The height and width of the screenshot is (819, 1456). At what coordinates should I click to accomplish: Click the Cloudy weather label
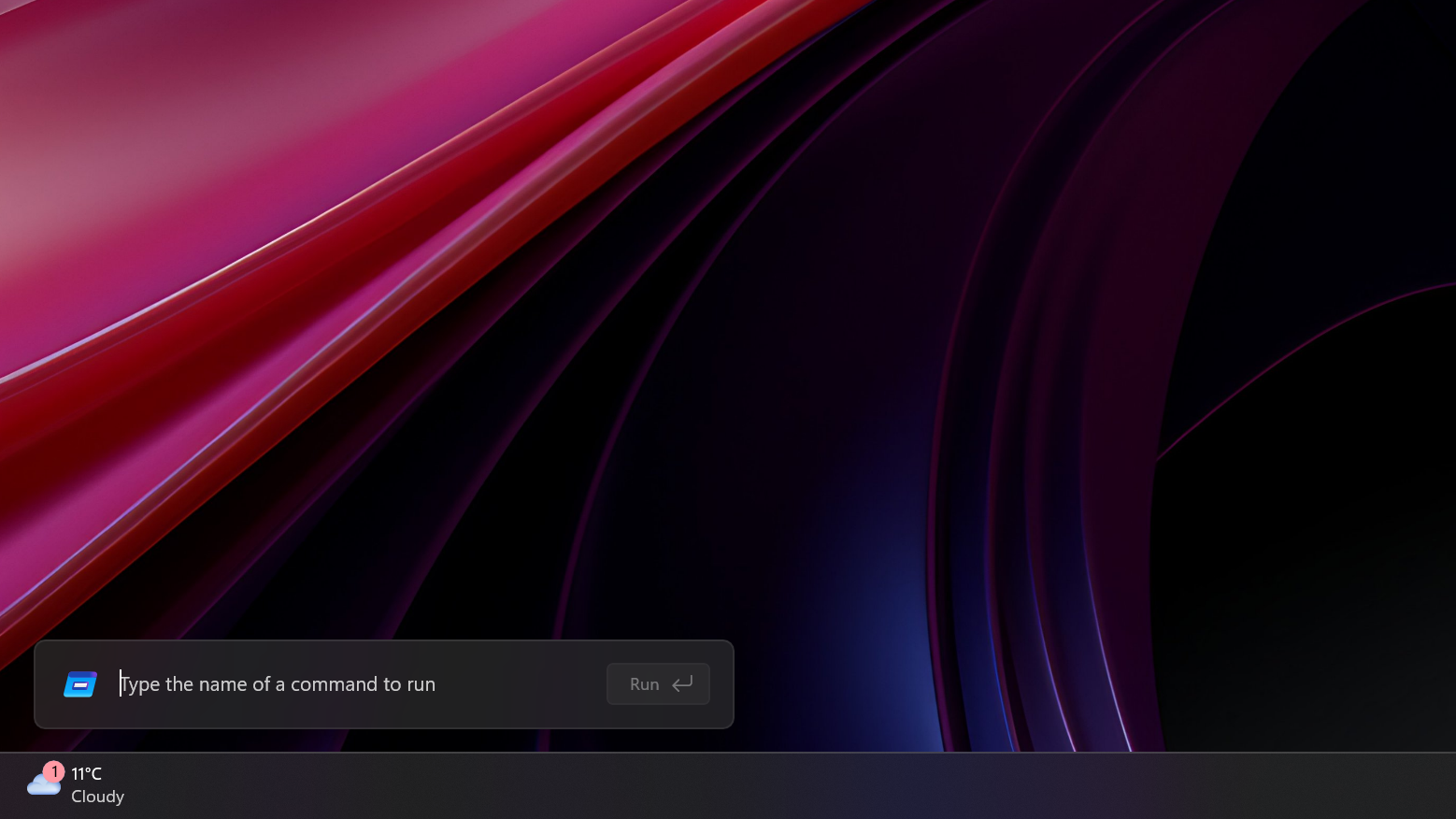click(x=98, y=797)
